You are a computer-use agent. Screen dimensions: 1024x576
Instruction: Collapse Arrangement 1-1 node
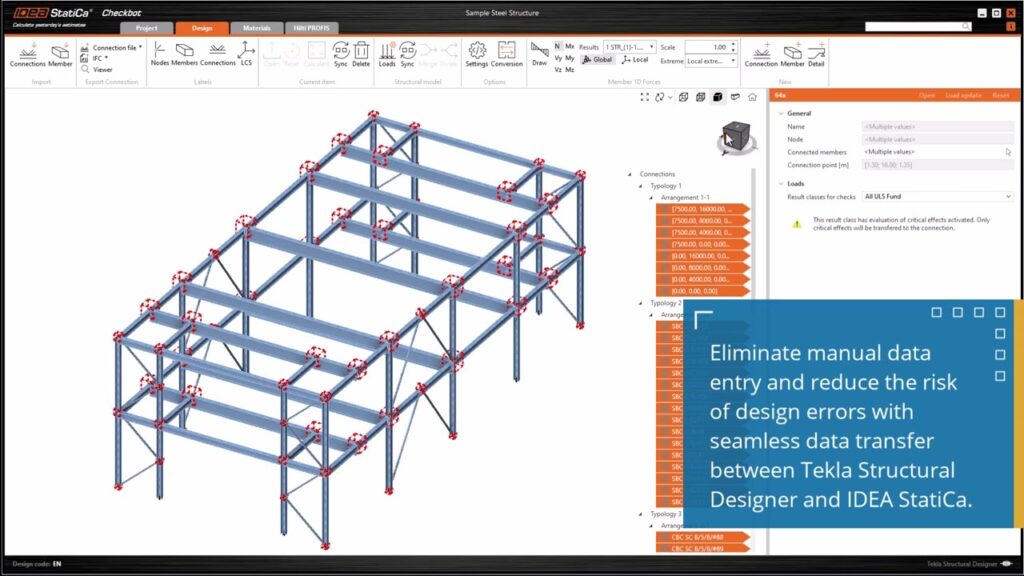pyautogui.click(x=651, y=198)
